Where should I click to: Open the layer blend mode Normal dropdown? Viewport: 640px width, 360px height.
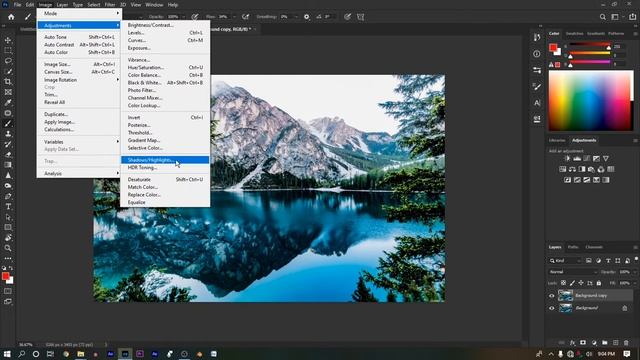(572, 272)
